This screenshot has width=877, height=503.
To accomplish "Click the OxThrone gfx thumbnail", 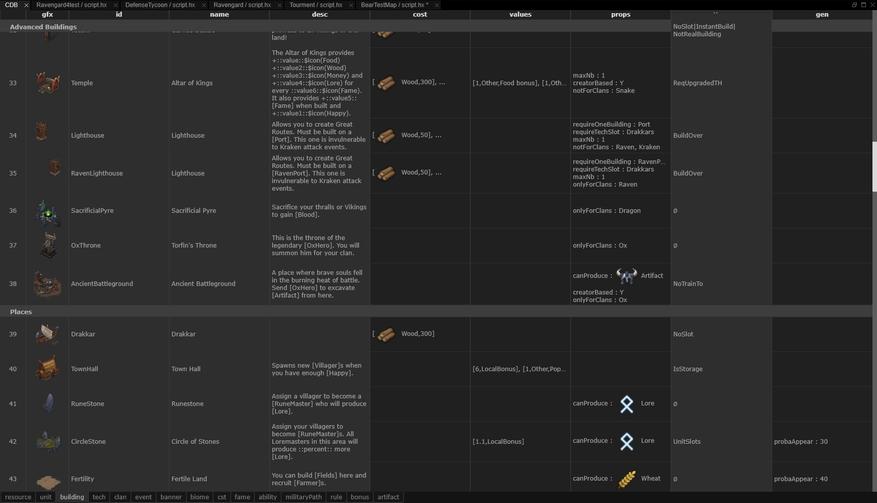I will coord(47,245).
